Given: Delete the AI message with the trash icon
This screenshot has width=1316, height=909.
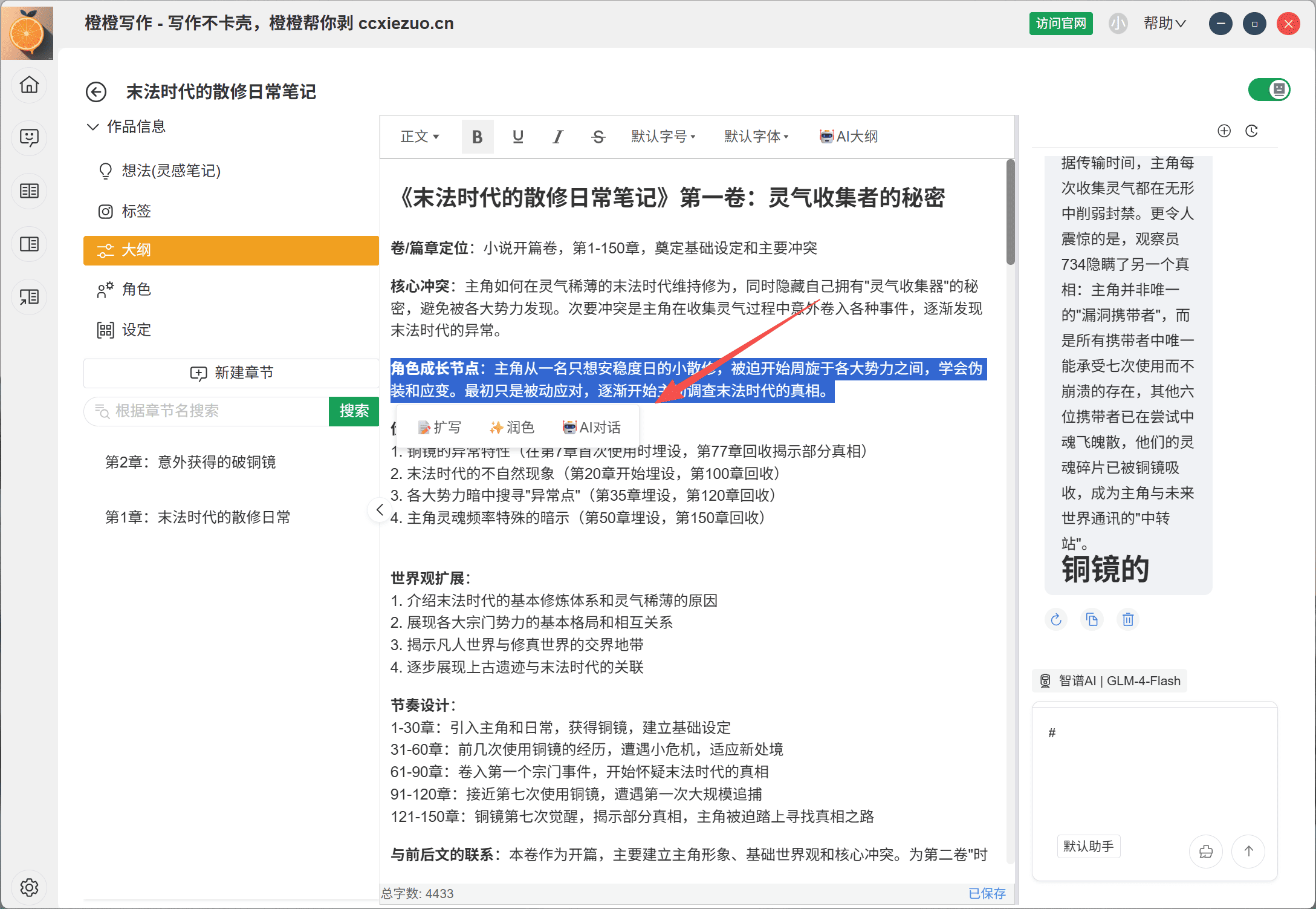Looking at the screenshot, I should [1127, 619].
